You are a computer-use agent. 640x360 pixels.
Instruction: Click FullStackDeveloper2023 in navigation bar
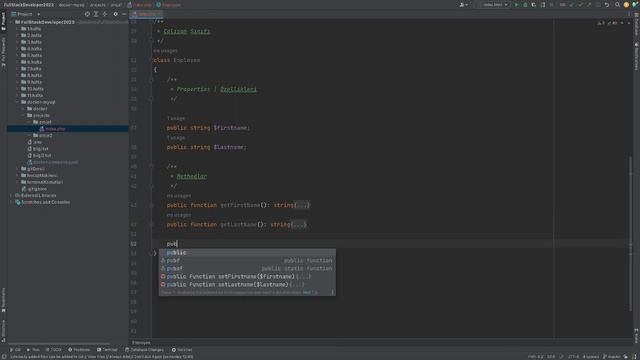pyautogui.click(x=29, y=5)
